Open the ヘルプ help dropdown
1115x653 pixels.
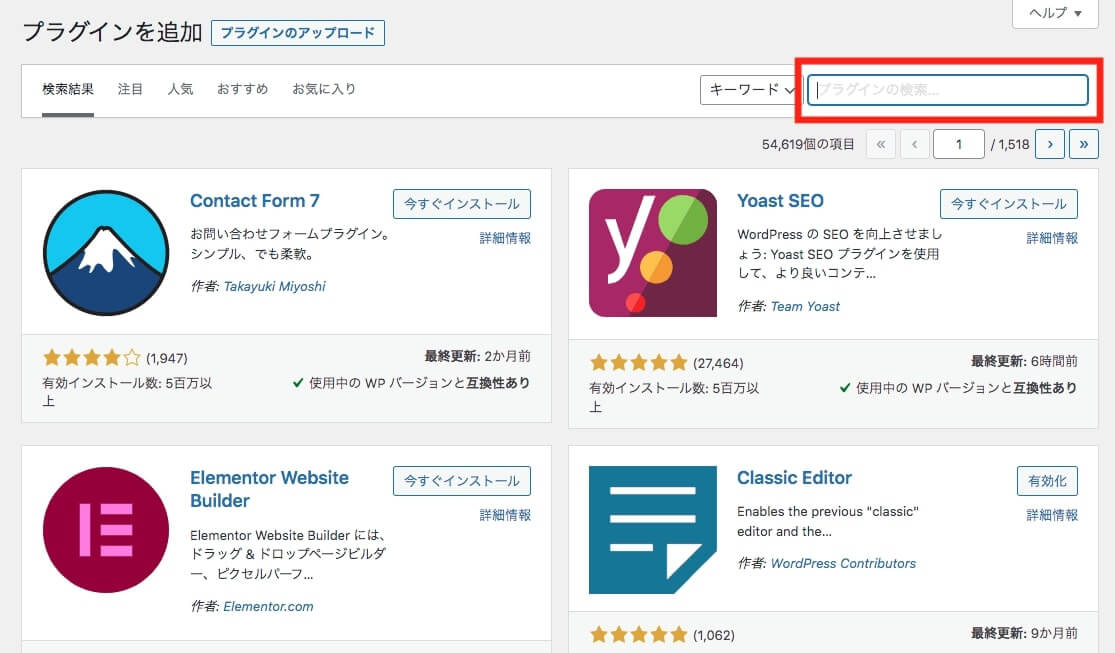1056,13
